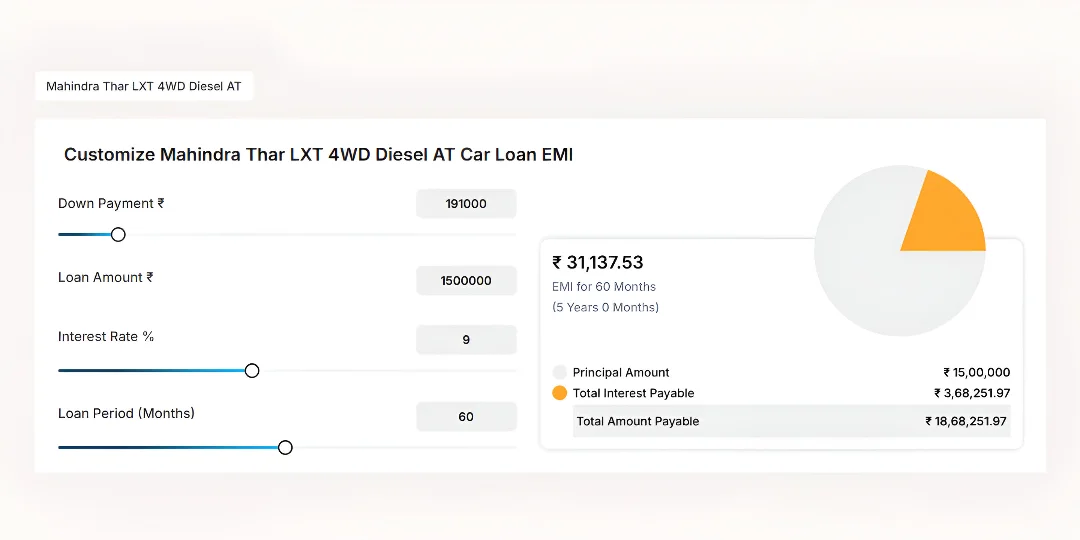Click the Interest Rate slider knob
This screenshot has width=1080, height=540.
pyautogui.click(x=252, y=371)
